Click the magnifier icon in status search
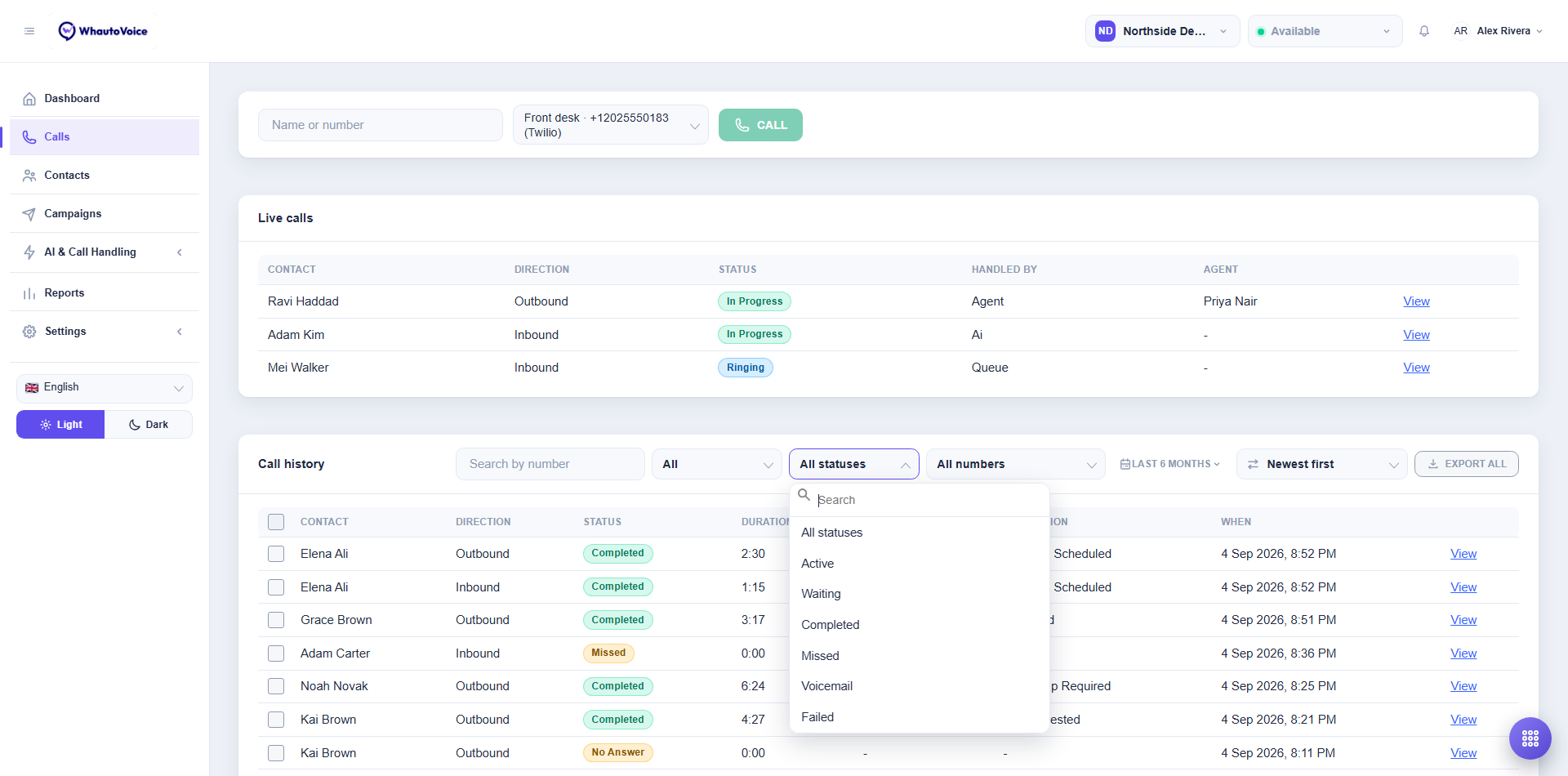The image size is (1568, 776). [x=804, y=495]
